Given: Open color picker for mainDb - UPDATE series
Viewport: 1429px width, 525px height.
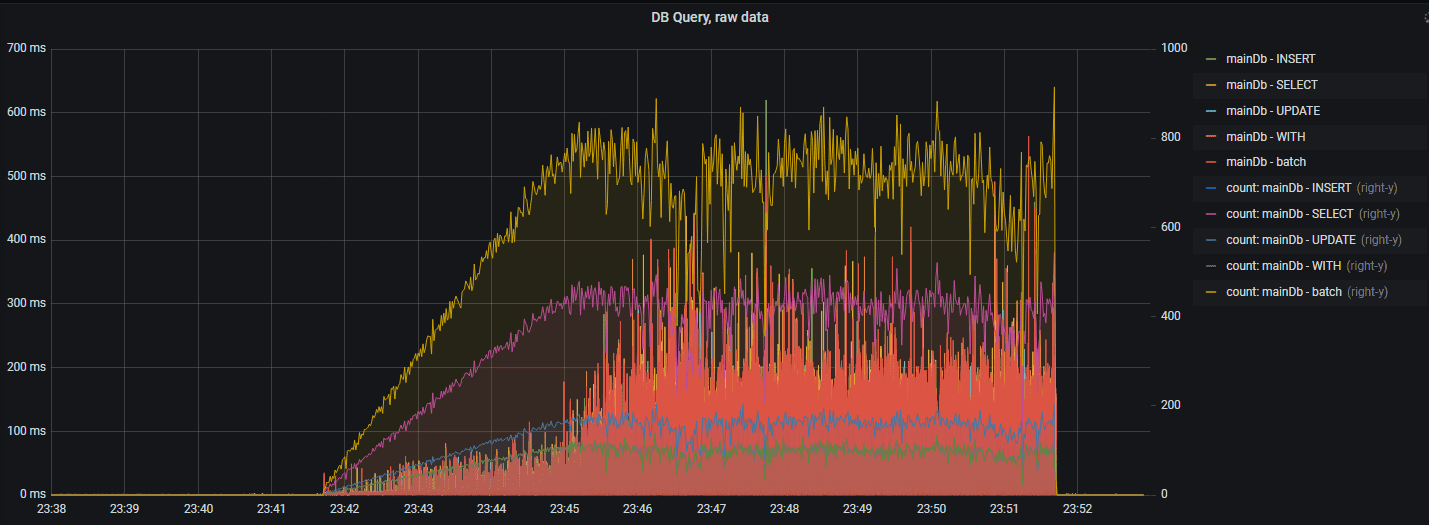Looking at the screenshot, I should pyautogui.click(x=1211, y=111).
